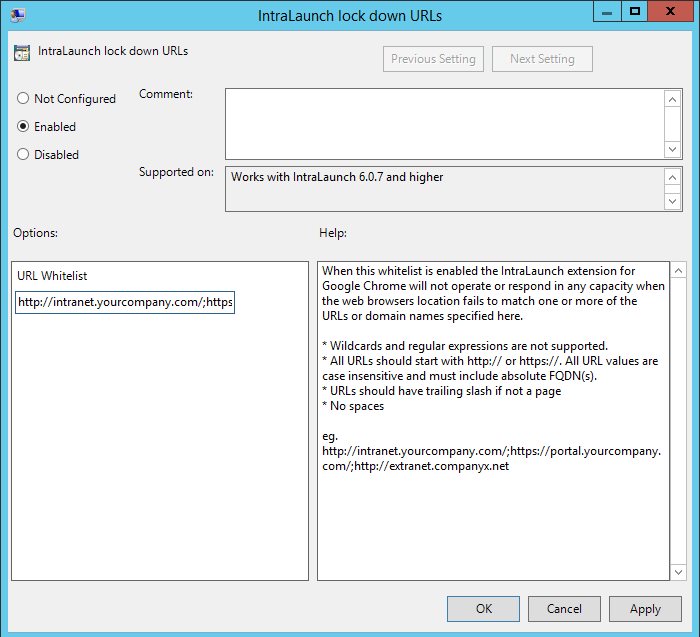Image resolution: width=700 pixels, height=637 pixels.
Task: Go to Previous Setting
Action: (434, 59)
